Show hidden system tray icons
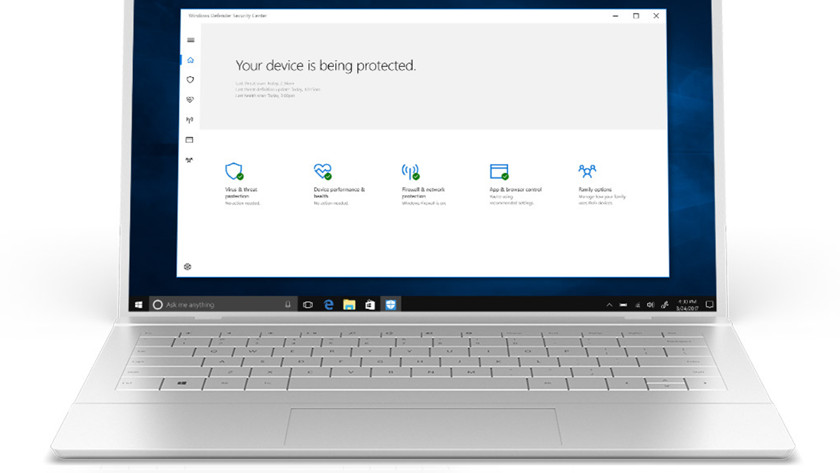 (x=609, y=303)
